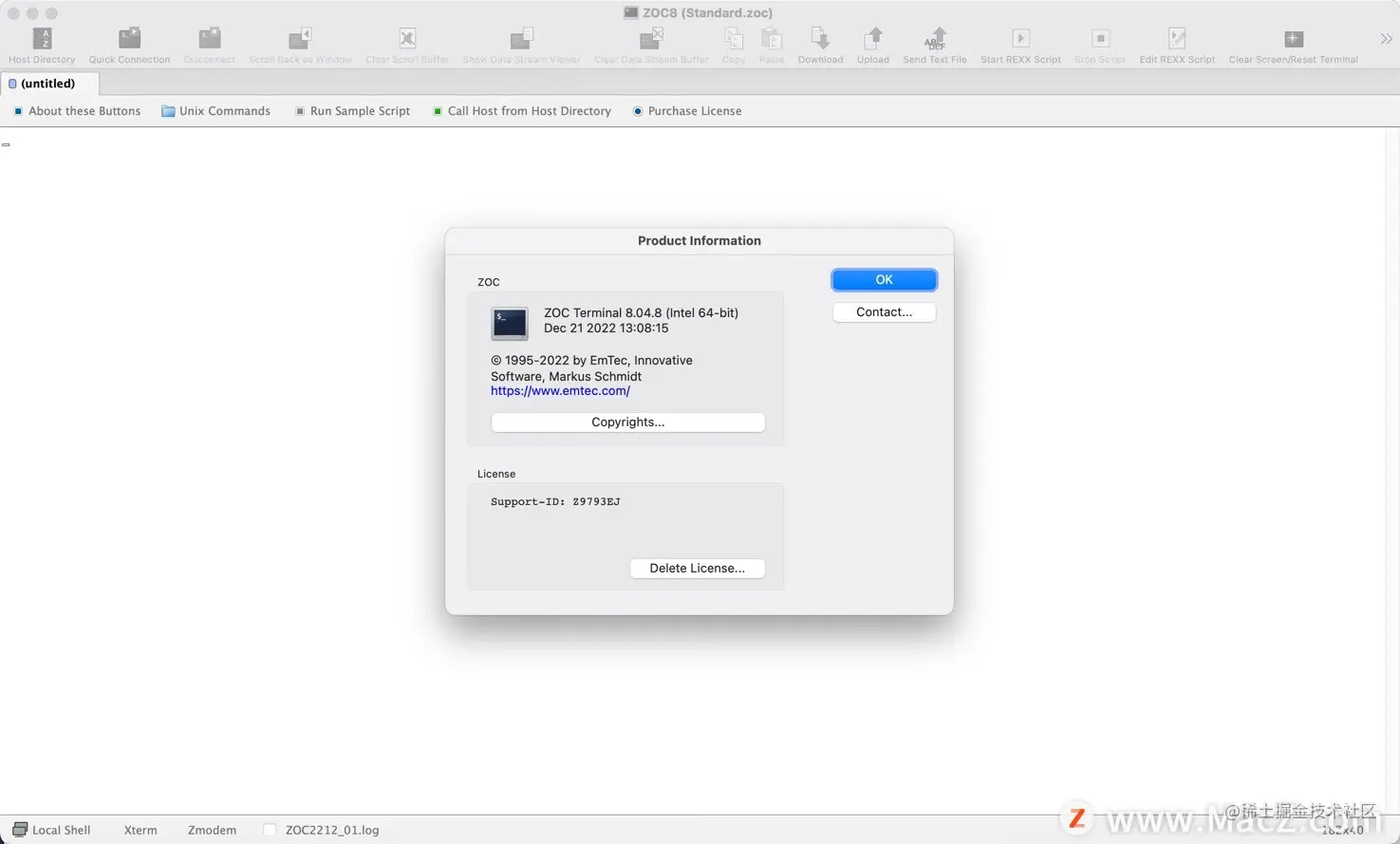Click the ZOC terminal icon in dialog
The height and width of the screenshot is (844, 1400).
point(510,323)
